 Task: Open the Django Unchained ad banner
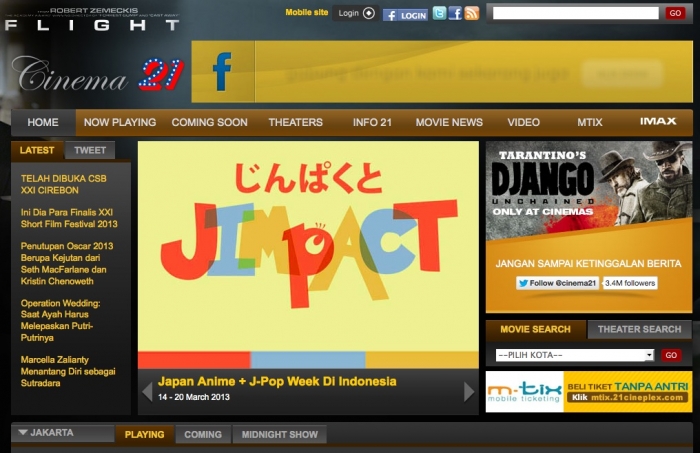(x=589, y=191)
